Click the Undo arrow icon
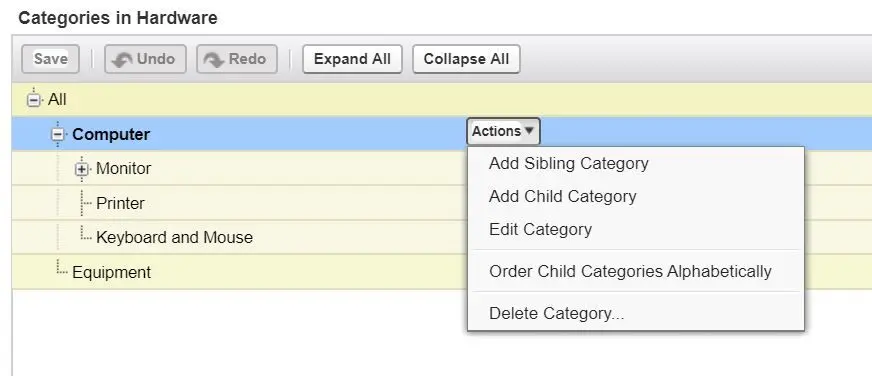 [x=122, y=60]
